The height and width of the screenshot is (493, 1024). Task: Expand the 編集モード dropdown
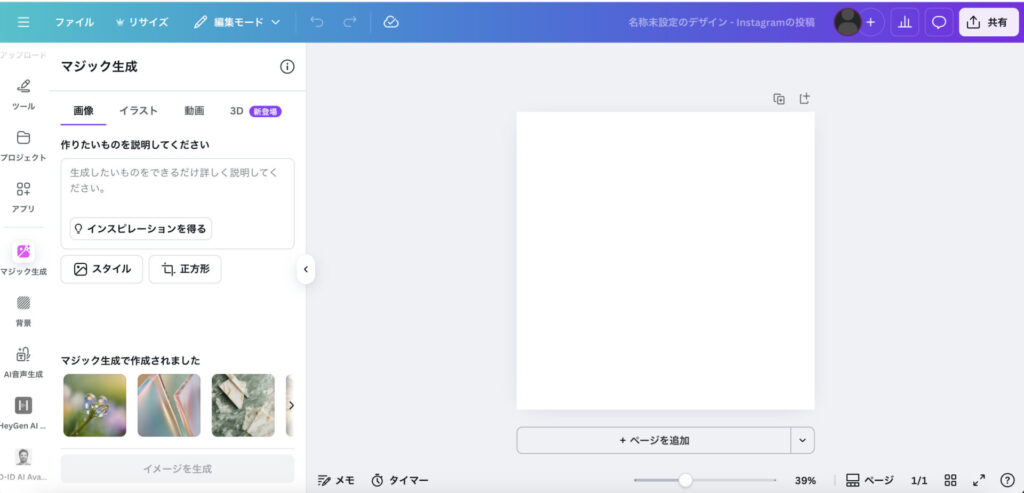pyautogui.click(x=237, y=22)
